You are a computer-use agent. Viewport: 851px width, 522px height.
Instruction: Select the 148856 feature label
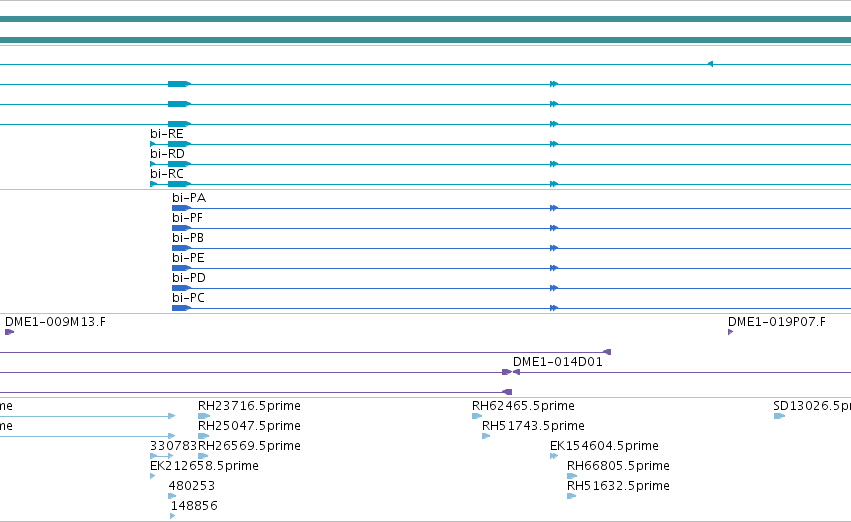tap(194, 507)
